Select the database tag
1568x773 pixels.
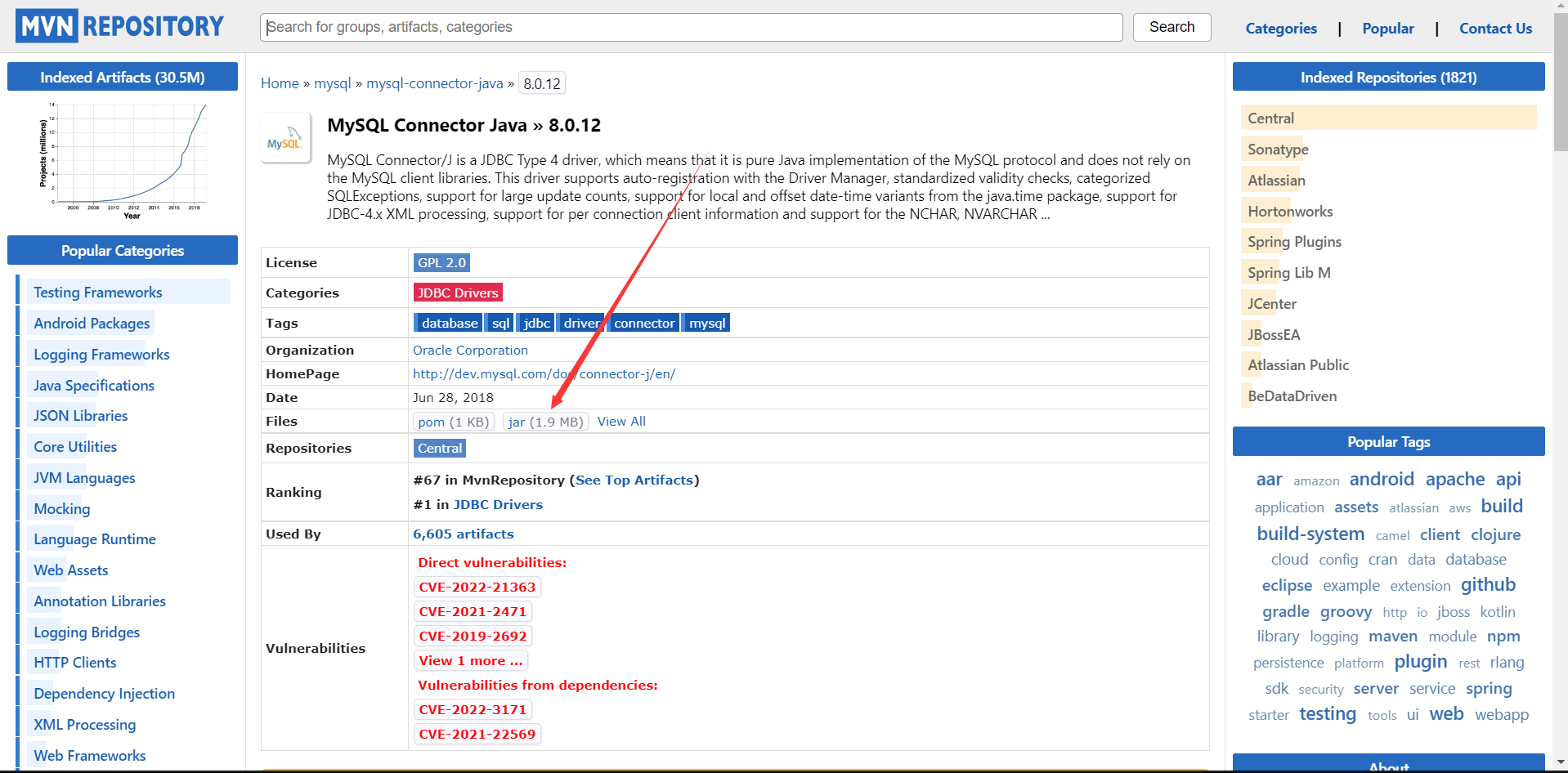point(449,323)
